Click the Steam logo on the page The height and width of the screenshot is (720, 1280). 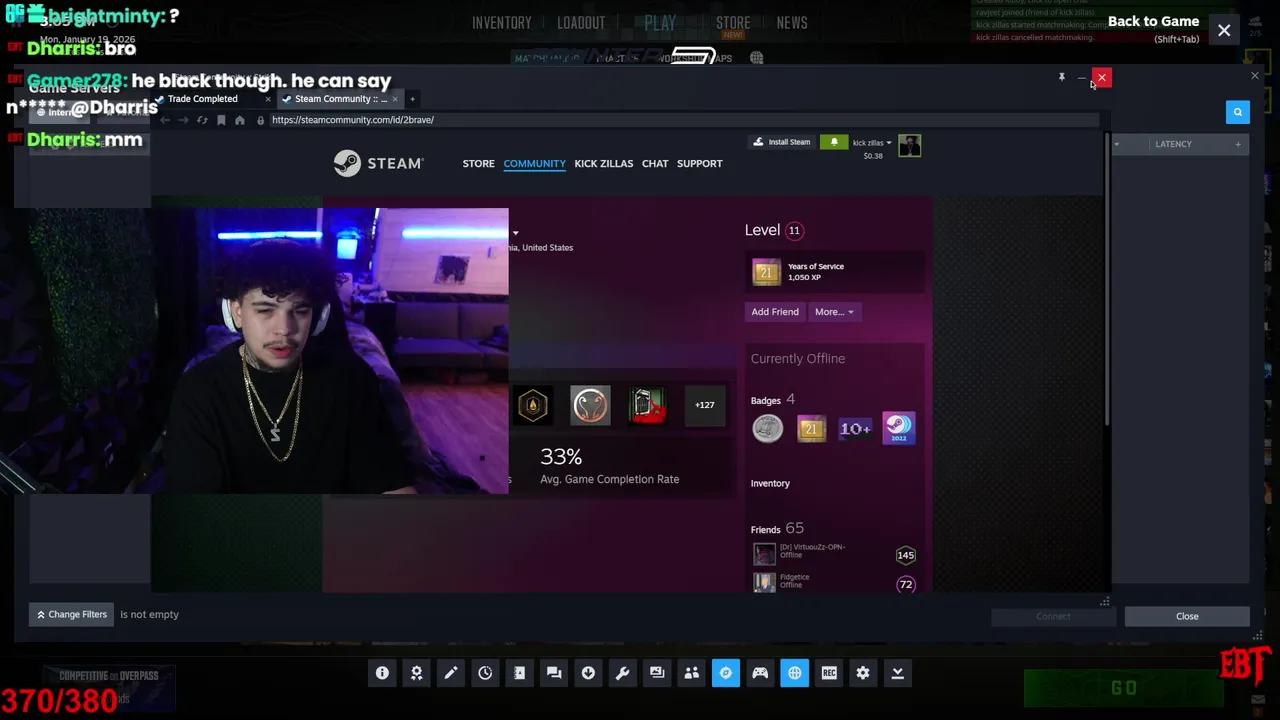(378, 163)
